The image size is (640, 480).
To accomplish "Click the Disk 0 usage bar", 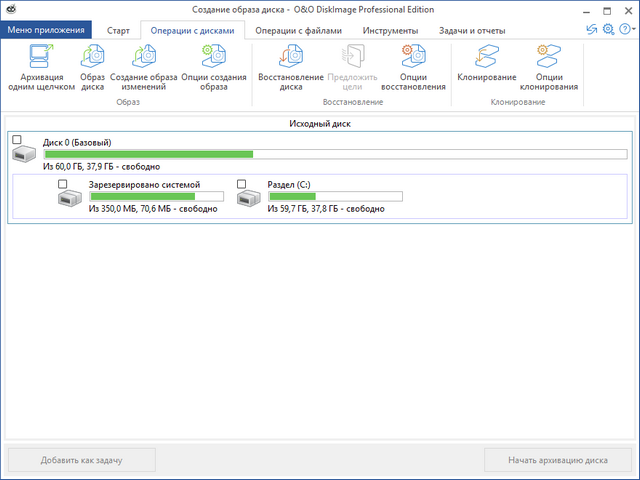I will coord(335,154).
